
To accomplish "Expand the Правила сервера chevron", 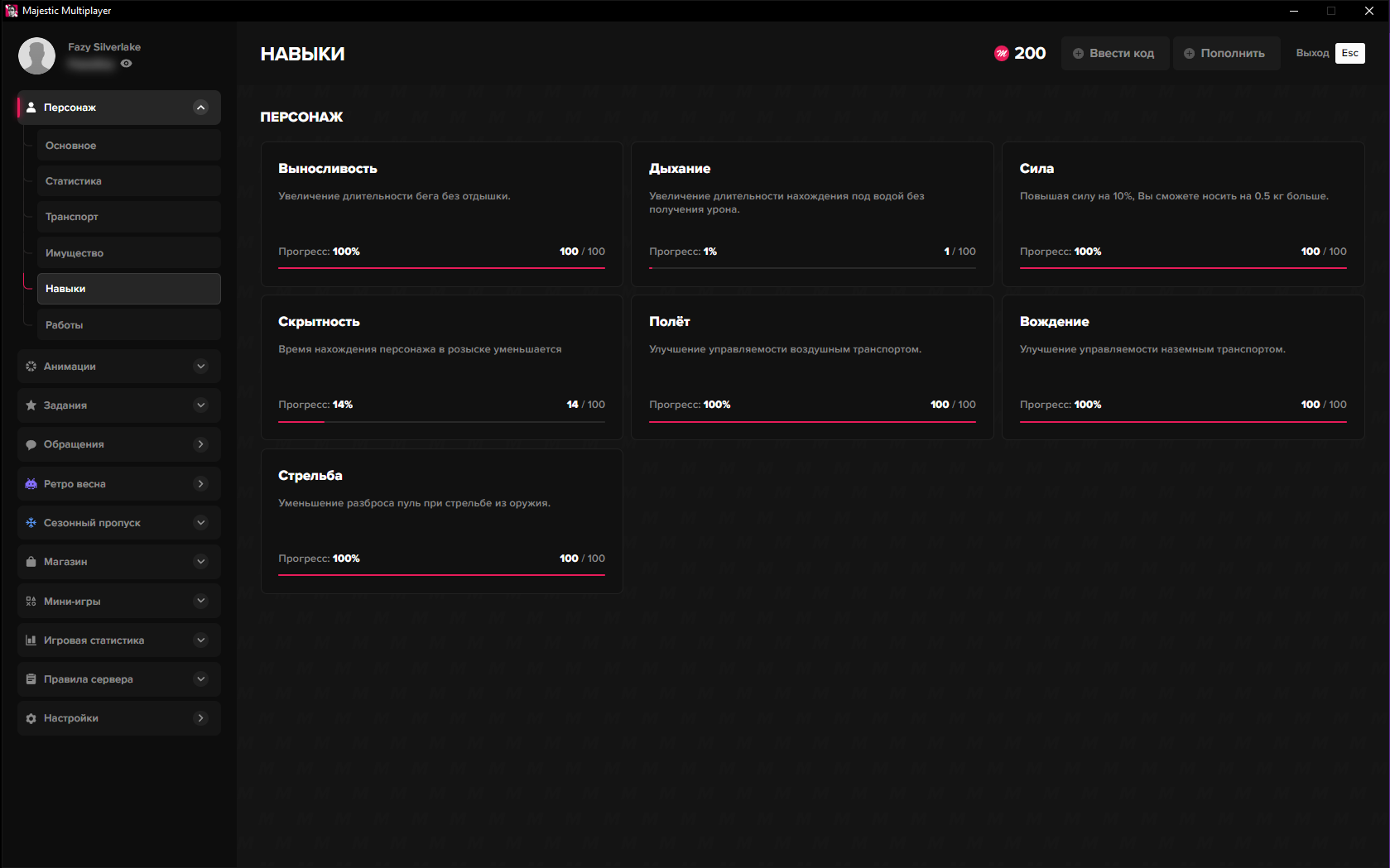I will (200, 679).
